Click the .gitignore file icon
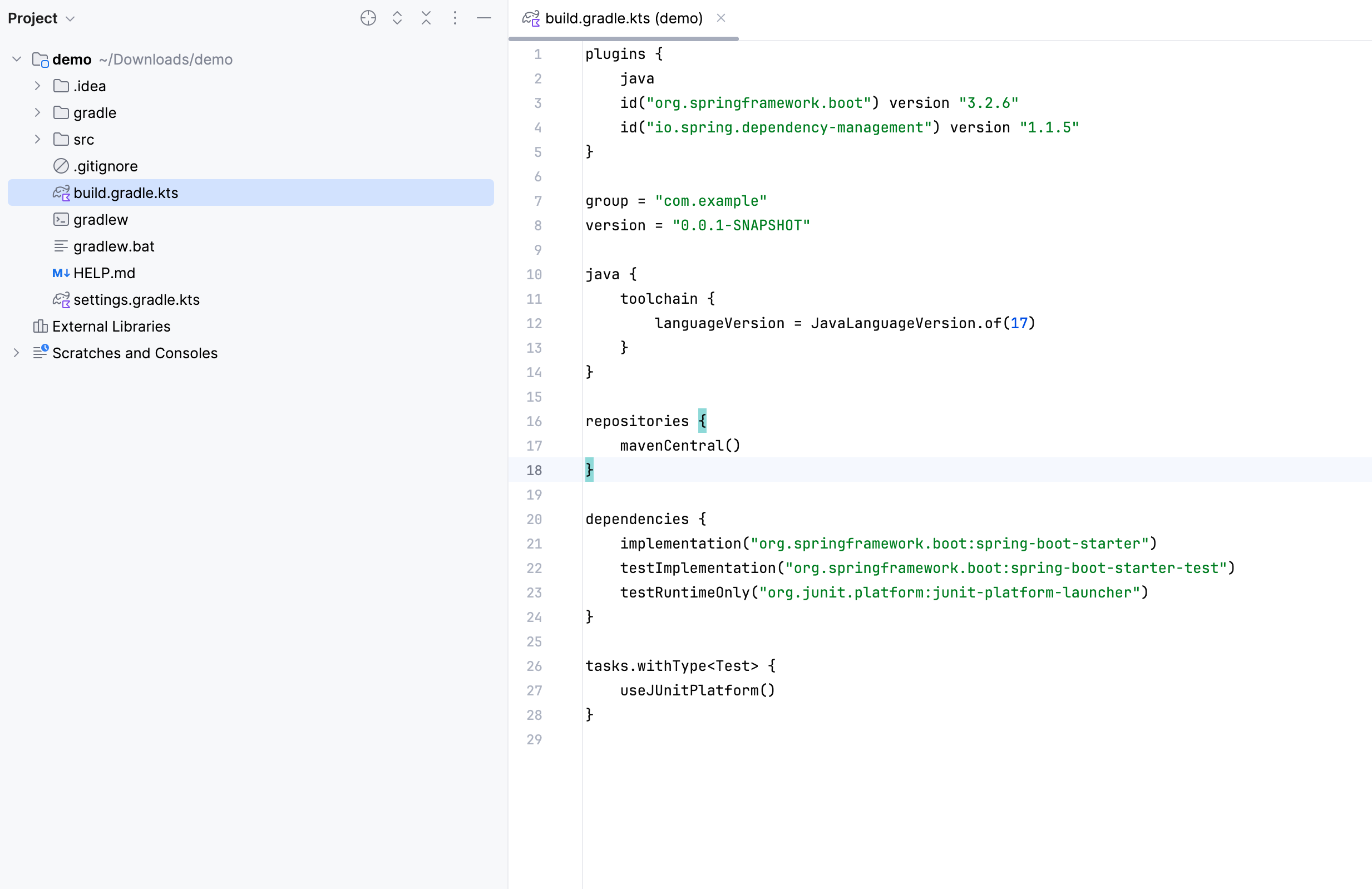 (61, 166)
